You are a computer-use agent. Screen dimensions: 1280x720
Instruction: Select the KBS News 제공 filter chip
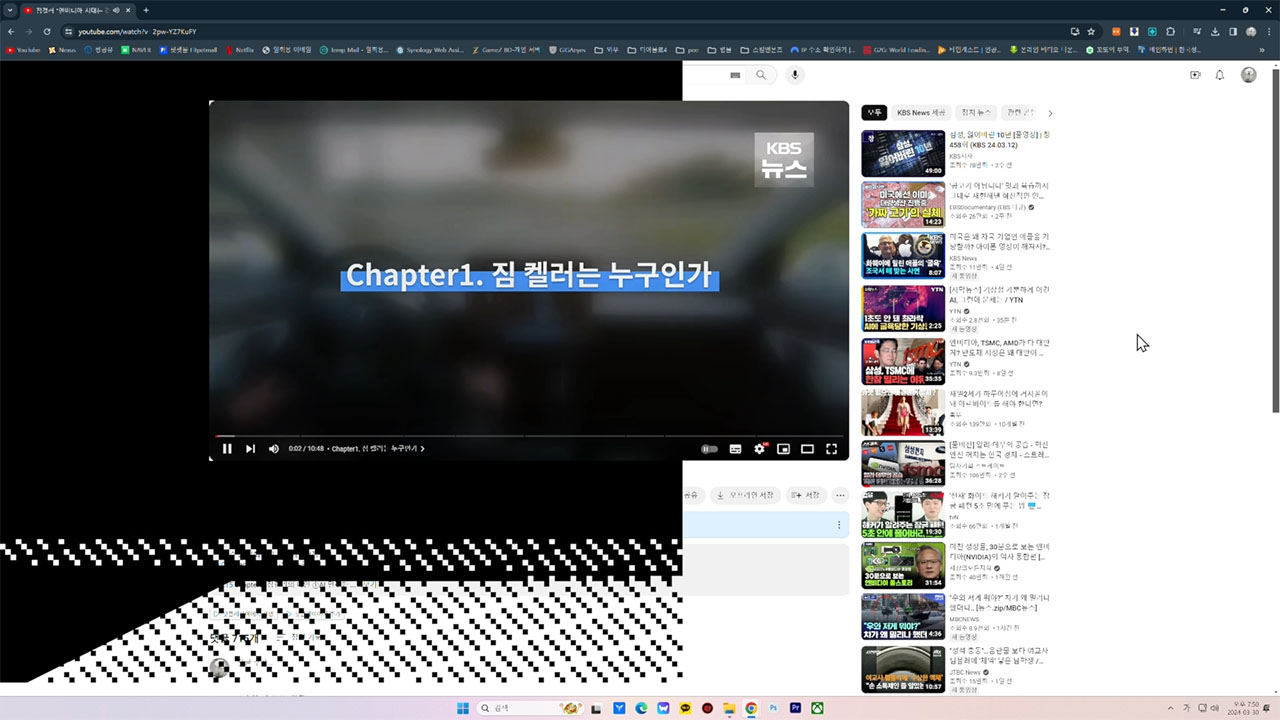pos(921,113)
